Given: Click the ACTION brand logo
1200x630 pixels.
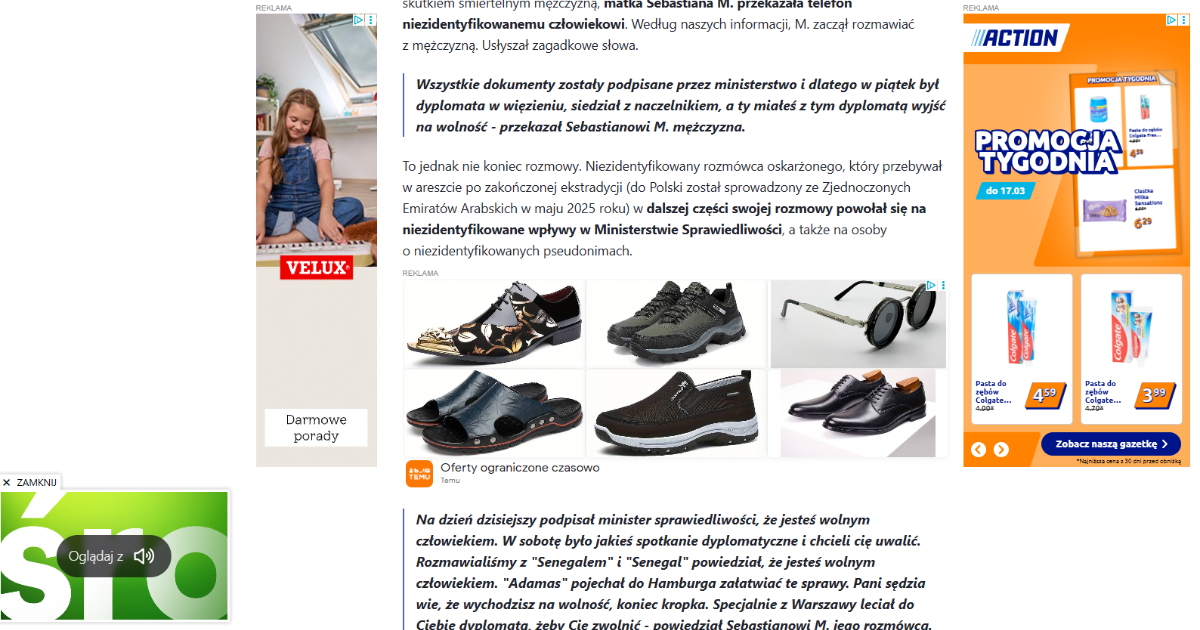Looking at the screenshot, I should pos(1014,38).
